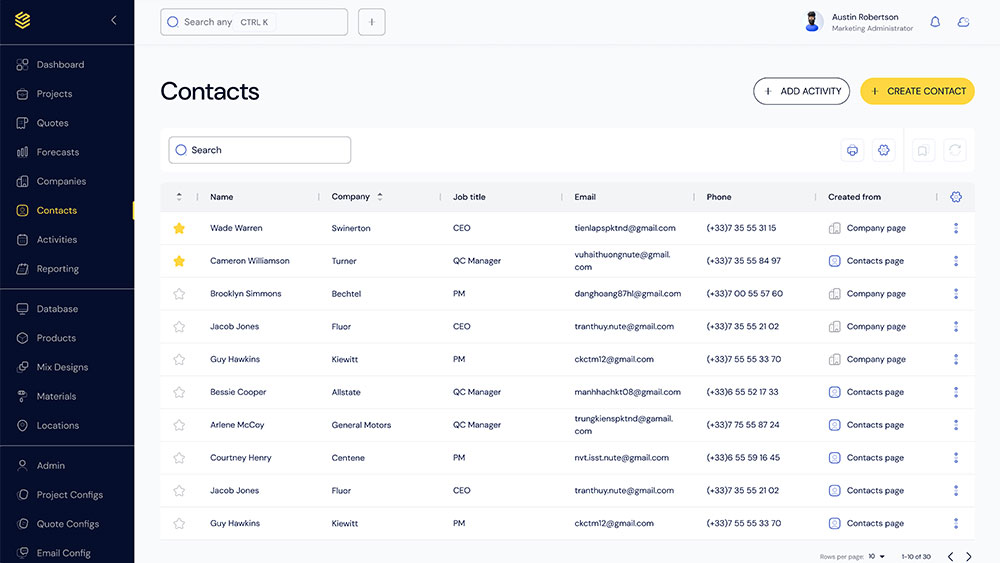Toggle favorite star for Cameron Williamson

point(179,261)
